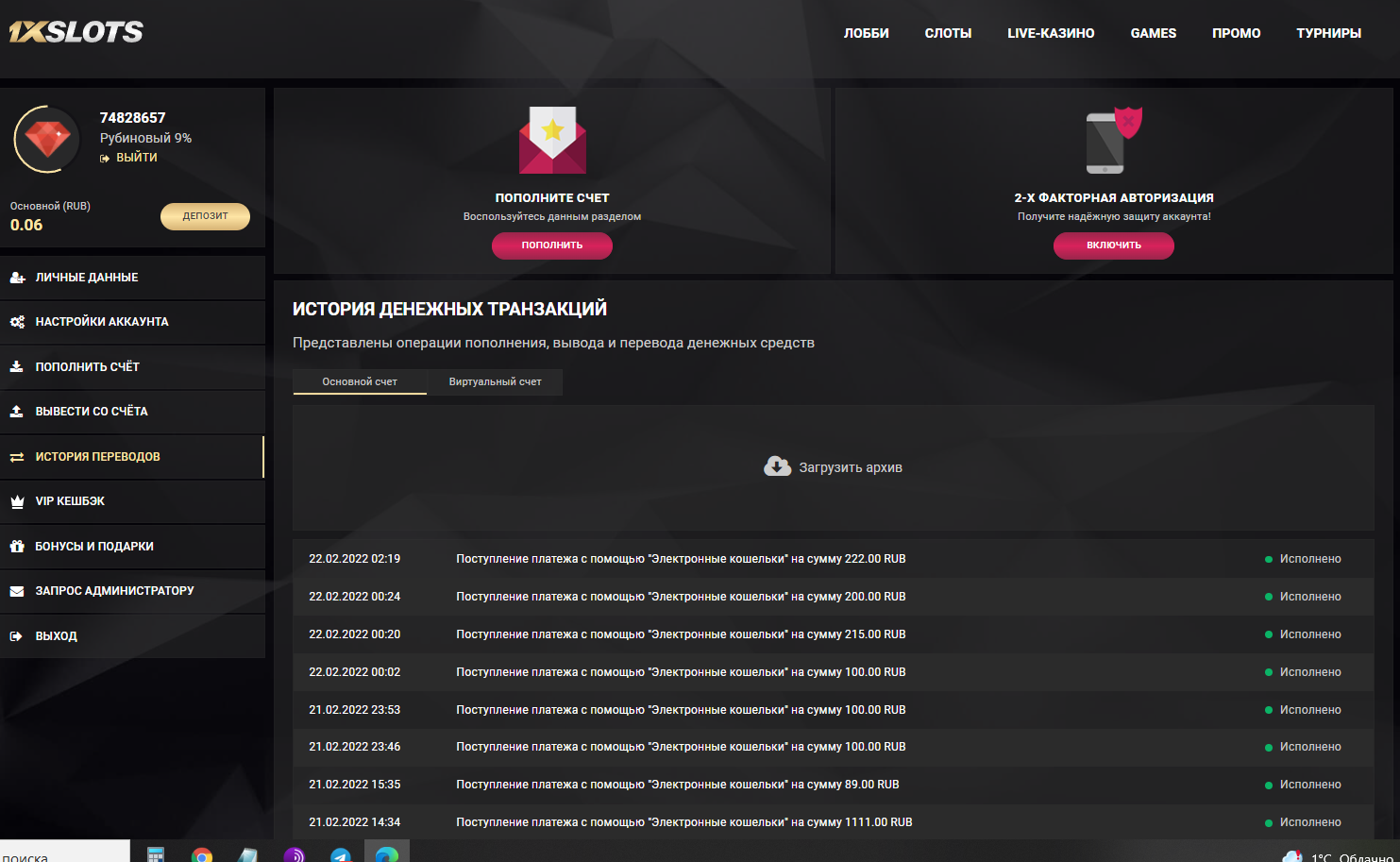Click the 215.00 RUB transaction description
The image size is (1400, 862).
[x=681, y=634]
